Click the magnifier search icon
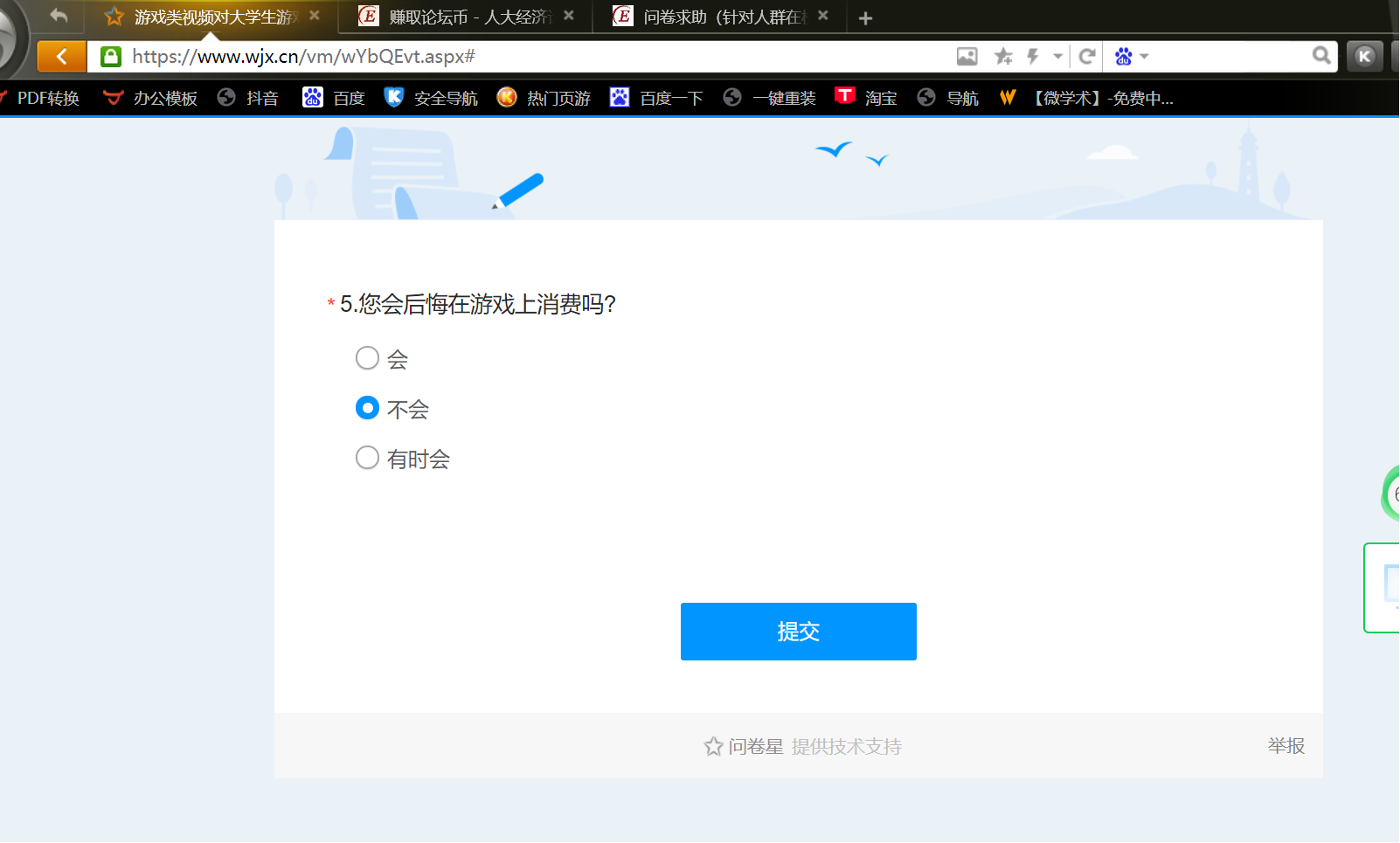Image resolution: width=1400 pixels, height=843 pixels. click(1321, 56)
